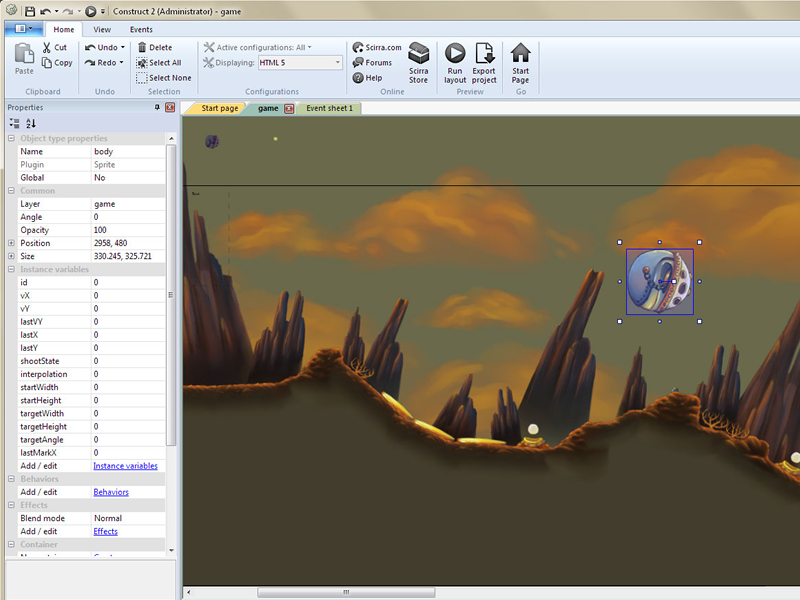The image size is (800, 600).
Task: Go to the Start Page via ribbon
Action: (x=520, y=54)
